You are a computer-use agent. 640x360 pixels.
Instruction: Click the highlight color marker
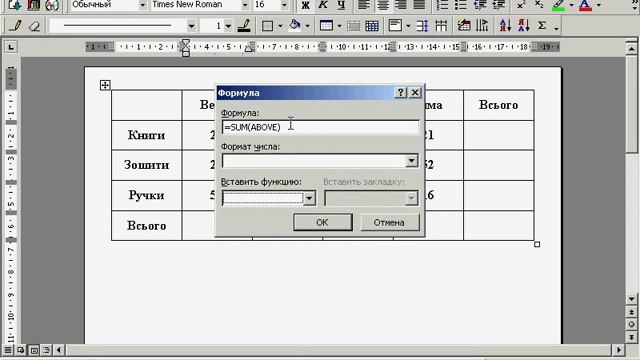[x=559, y=5]
